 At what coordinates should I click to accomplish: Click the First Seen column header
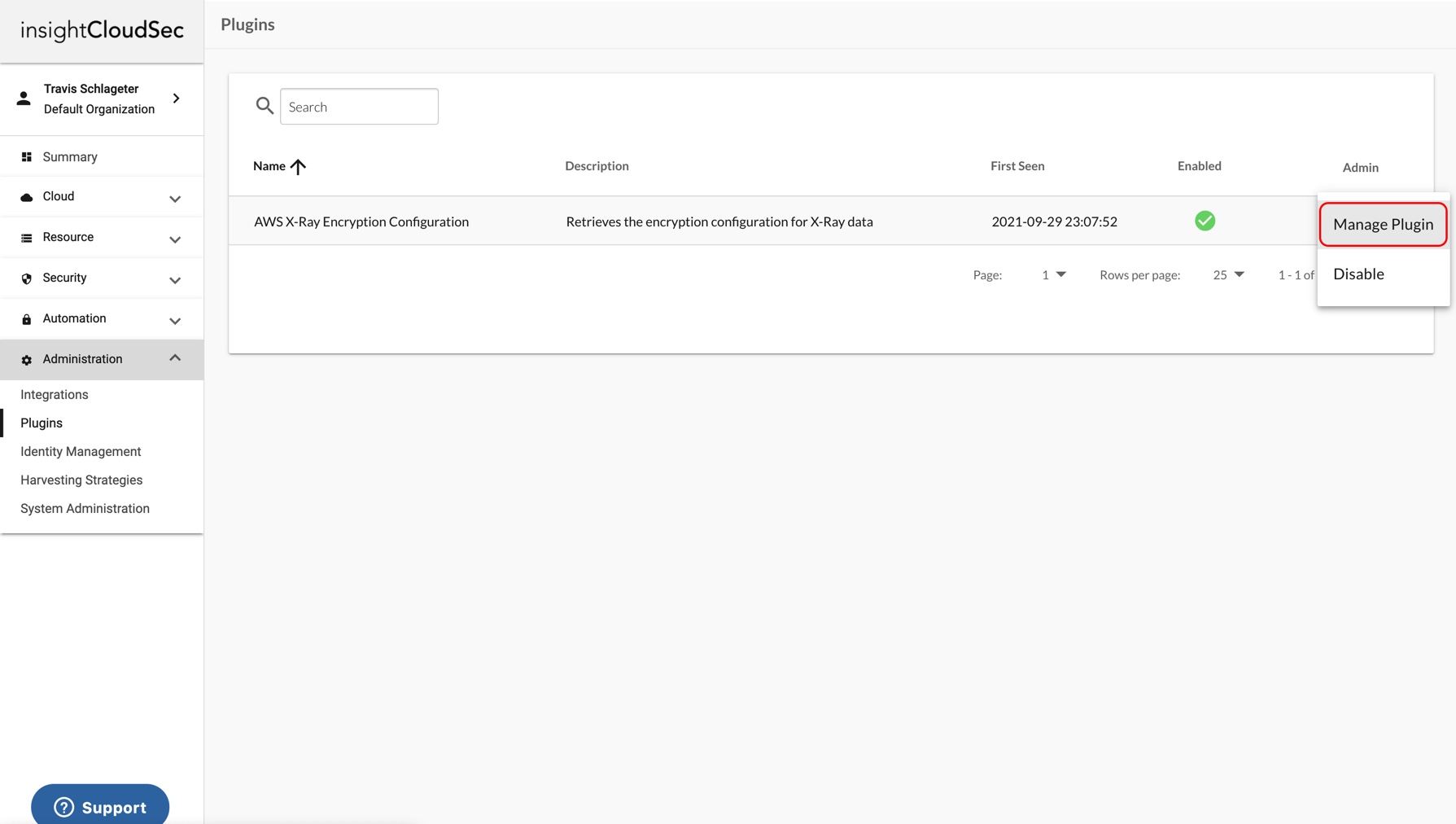pyautogui.click(x=1017, y=165)
